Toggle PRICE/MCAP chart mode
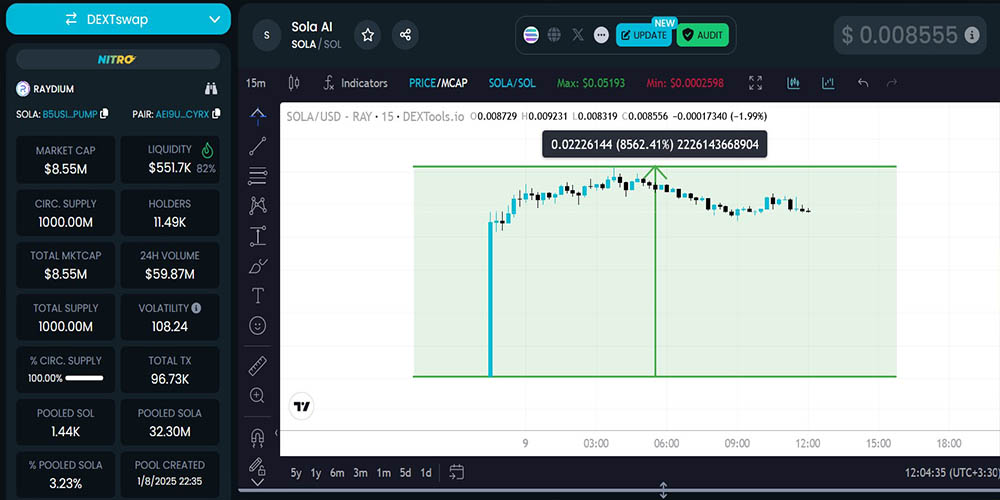1000x500 pixels. [x=438, y=83]
